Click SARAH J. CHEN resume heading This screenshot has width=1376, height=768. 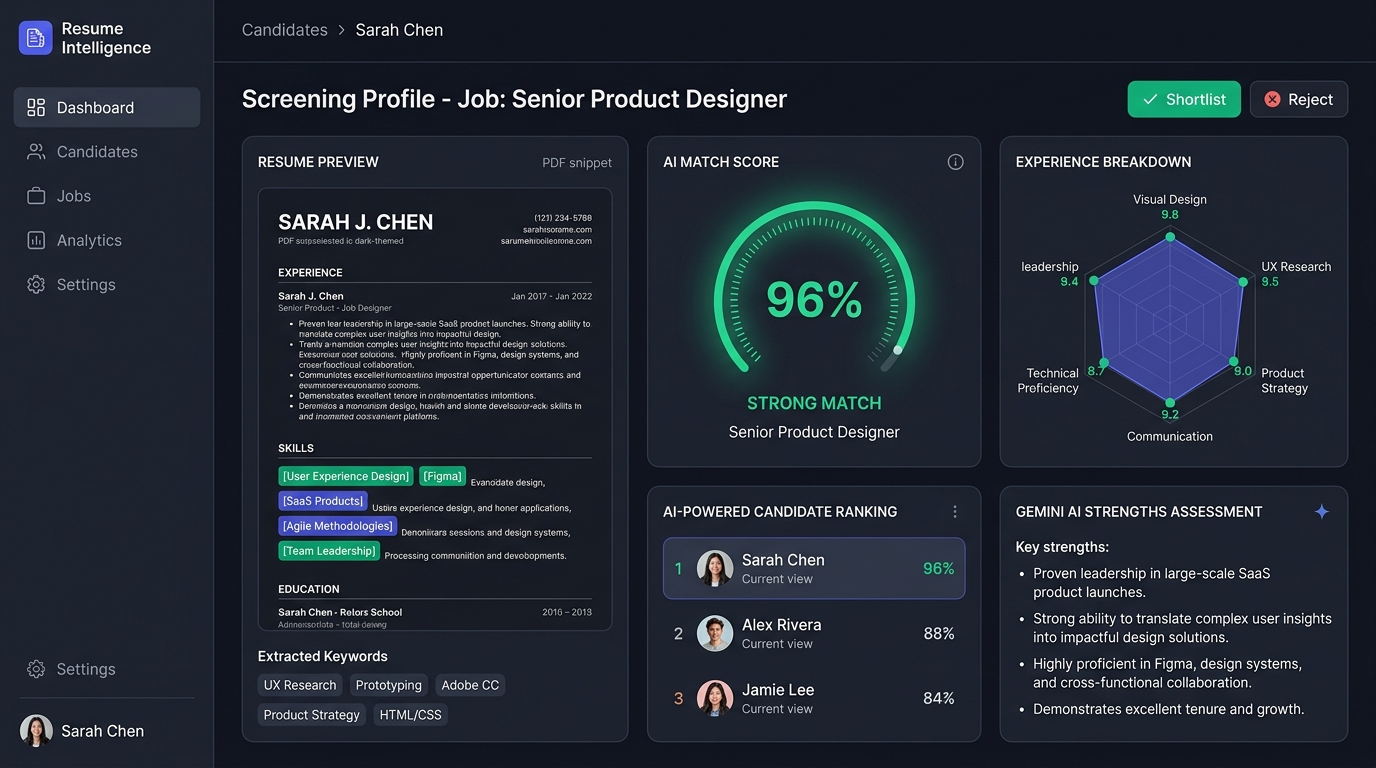point(355,222)
